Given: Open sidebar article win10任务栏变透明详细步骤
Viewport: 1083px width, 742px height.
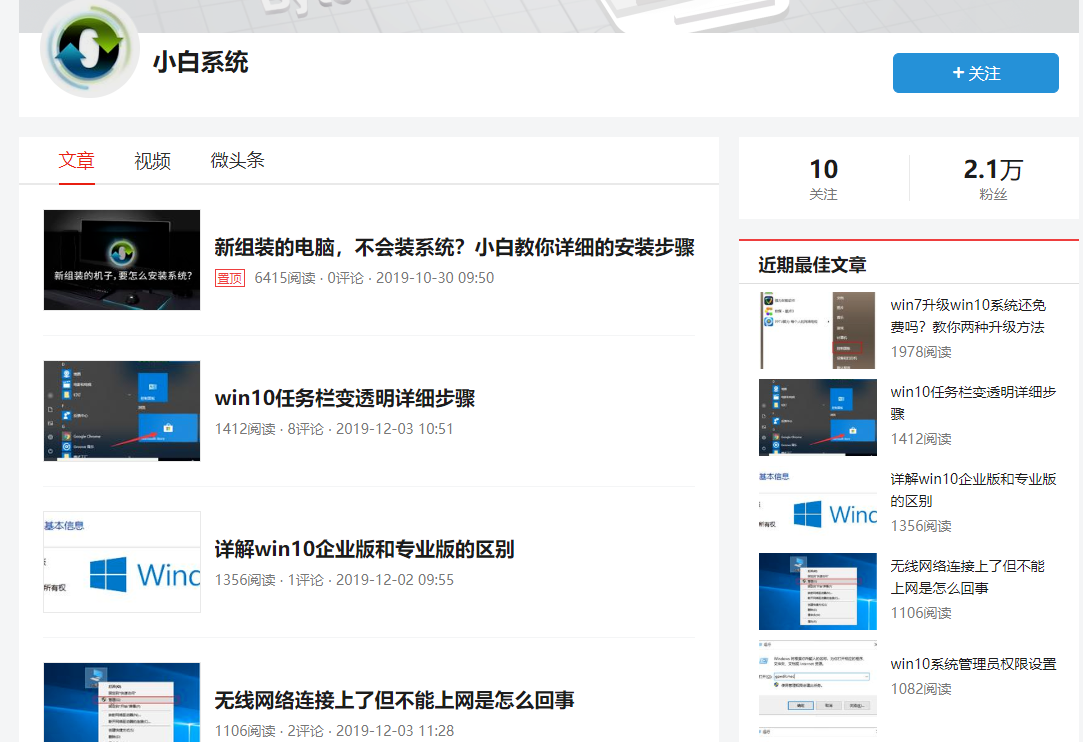Looking at the screenshot, I should point(973,403).
